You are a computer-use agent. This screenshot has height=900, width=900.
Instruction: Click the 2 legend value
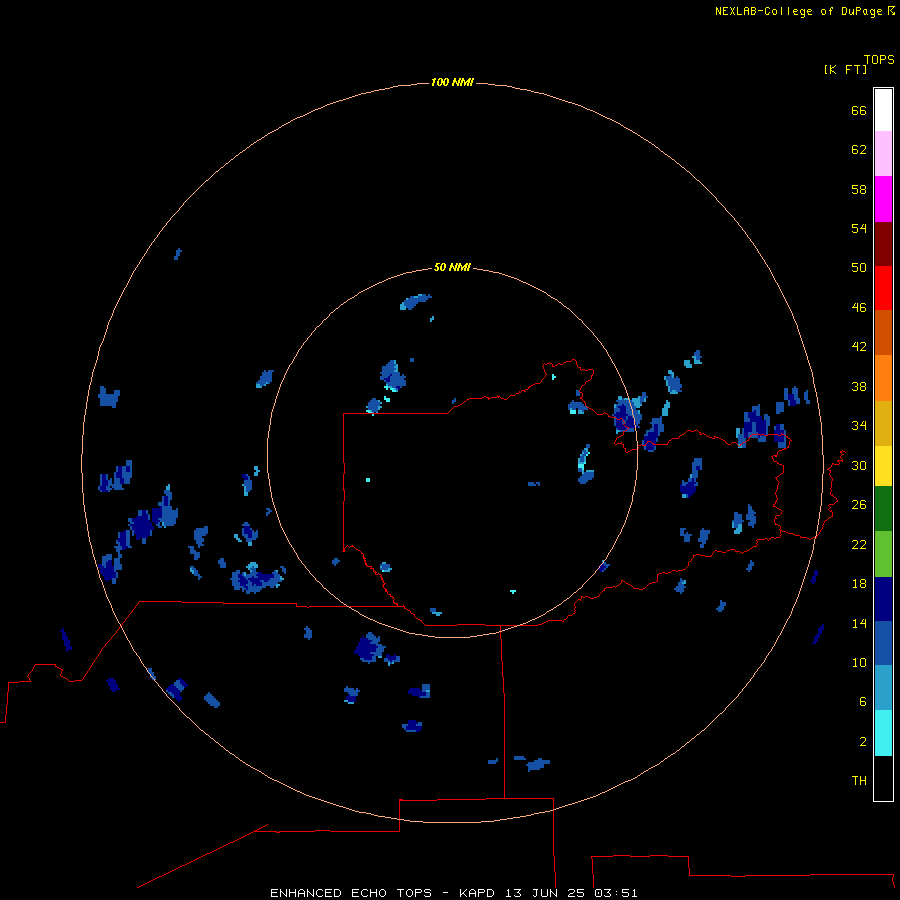pyautogui.click(x=863, y=742)
